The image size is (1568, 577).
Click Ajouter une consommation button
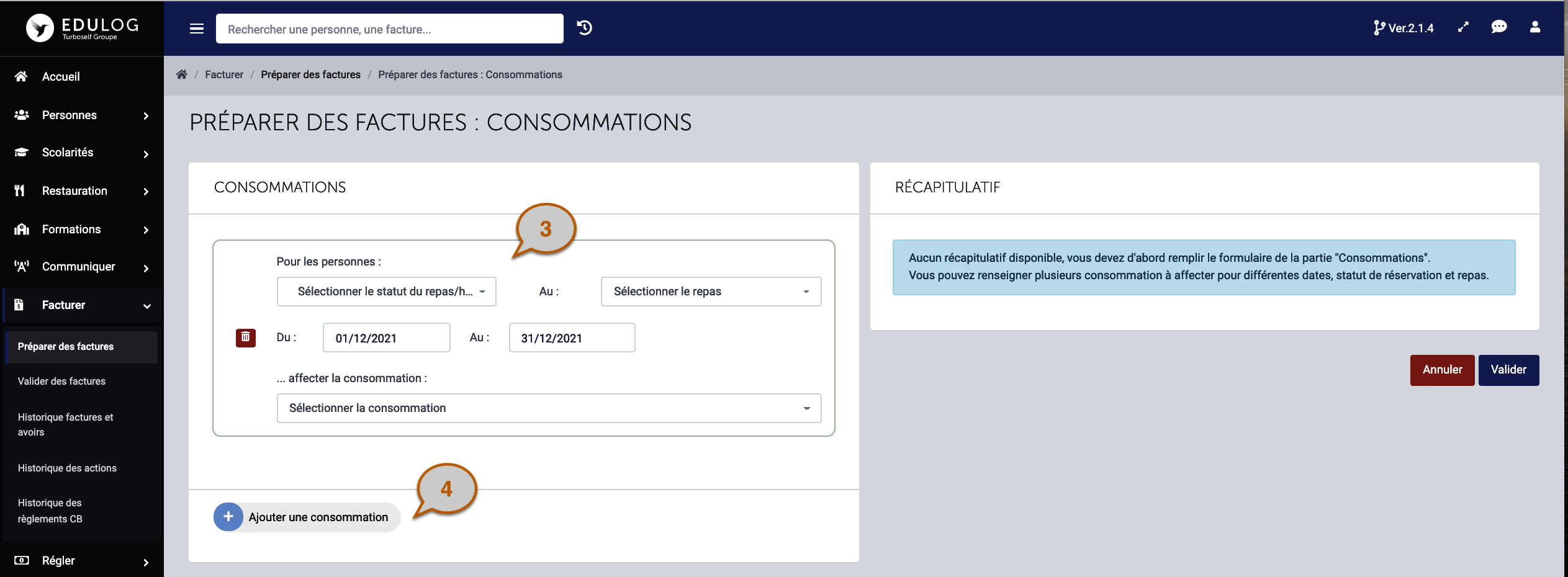pos(307,517)
